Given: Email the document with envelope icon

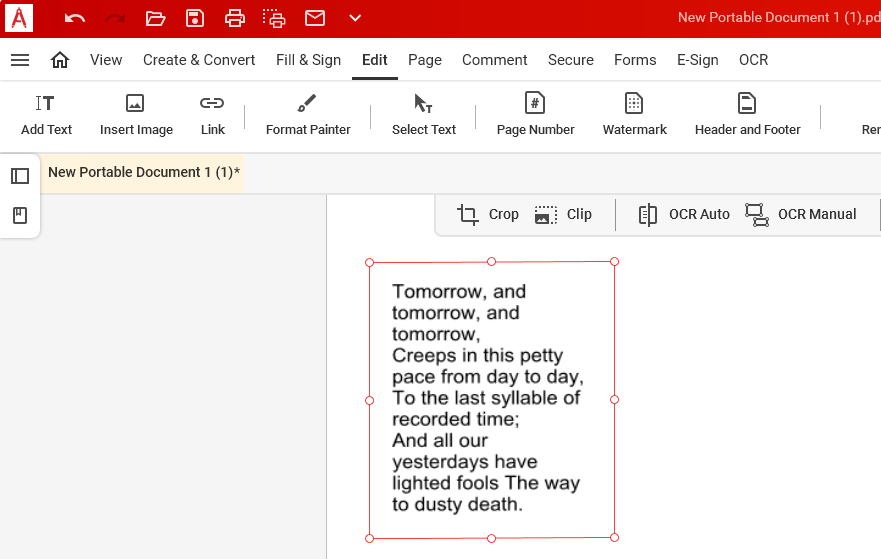Looking at the screenshot, I should point(315,18).
